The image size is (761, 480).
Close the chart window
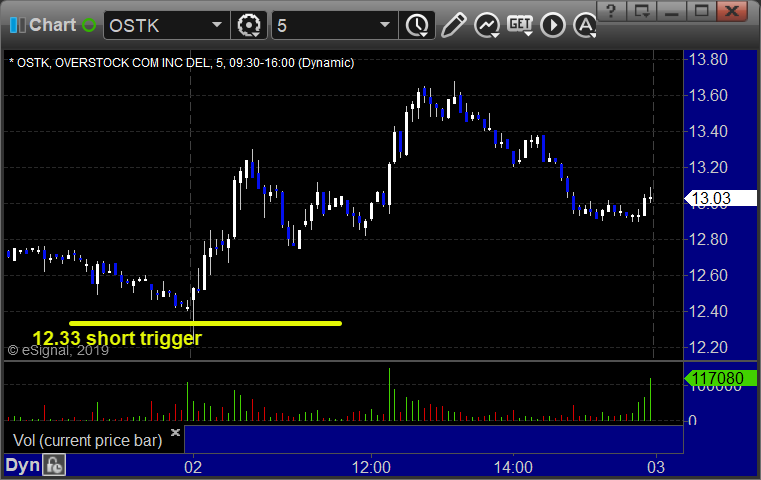(x=732, y=10)
